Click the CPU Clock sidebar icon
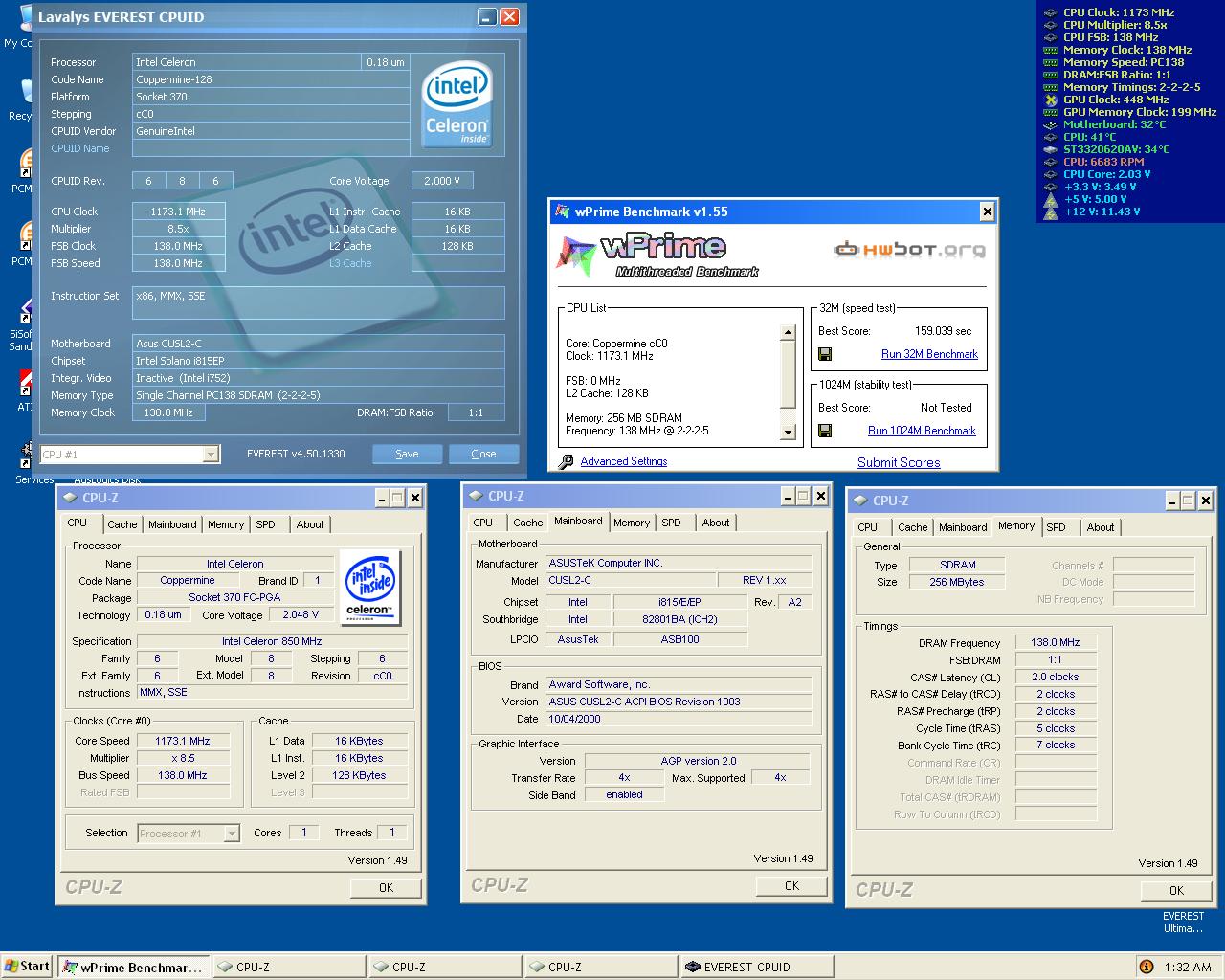 (1050, 12)
